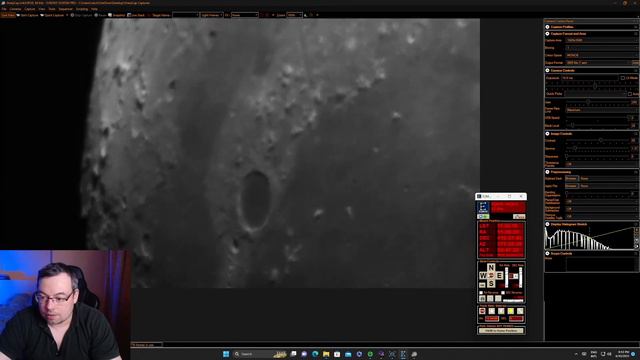
Task: Enable the Auto exposure checkbox
Action: pyautogui.click(x=630, y=94)
